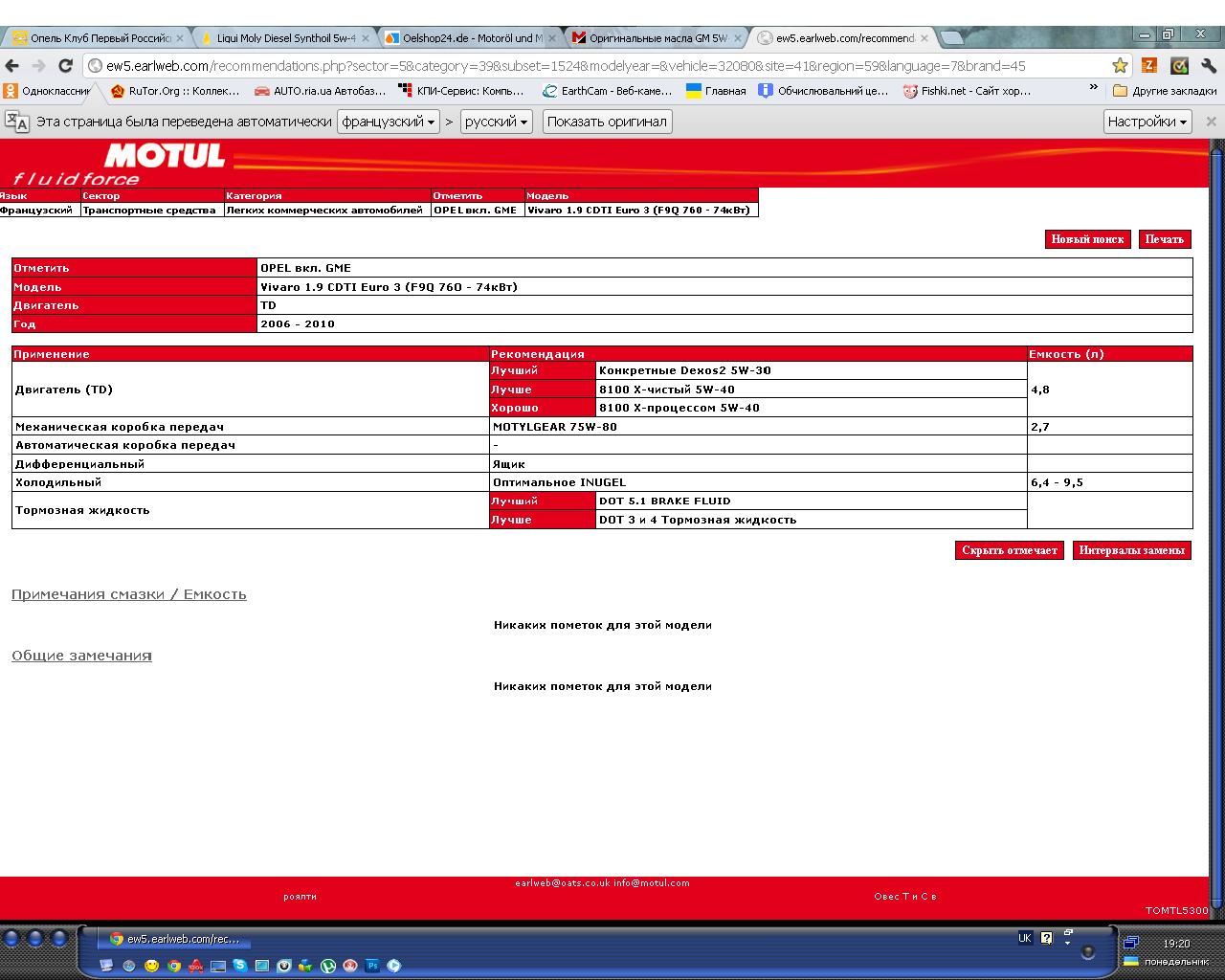Image resolution: width=1225 pixels, height=980 pixels.
Task: Click the browser Back arrow
Action: point(11,66)
